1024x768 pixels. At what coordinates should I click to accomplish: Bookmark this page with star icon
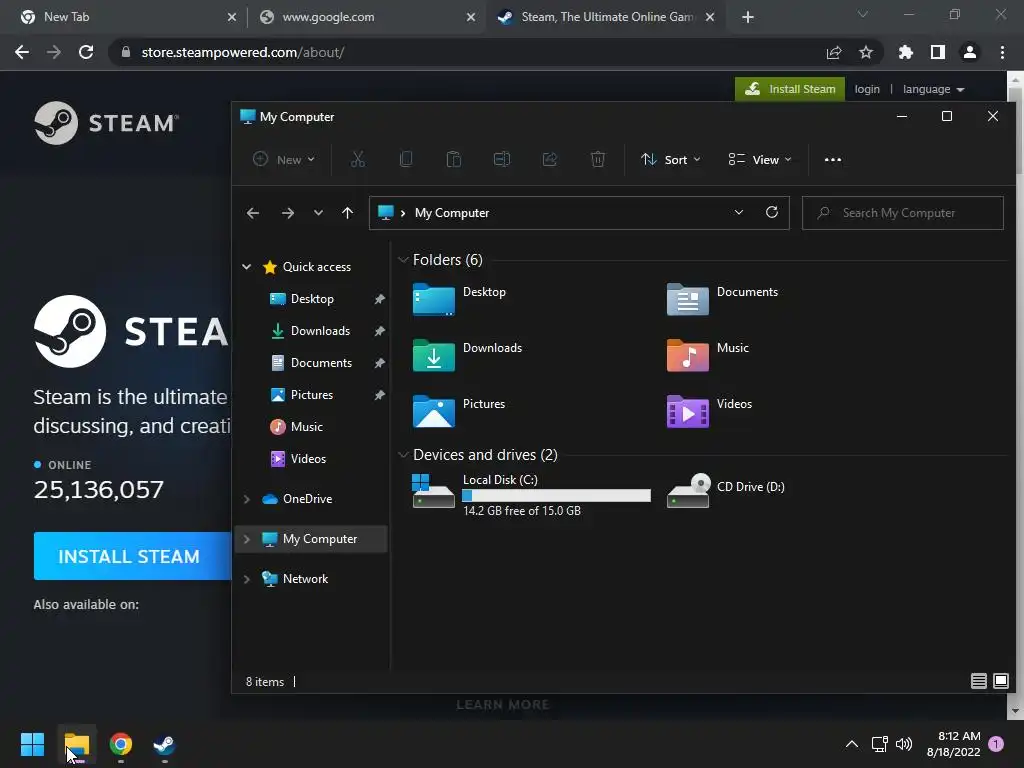point(865,52)
